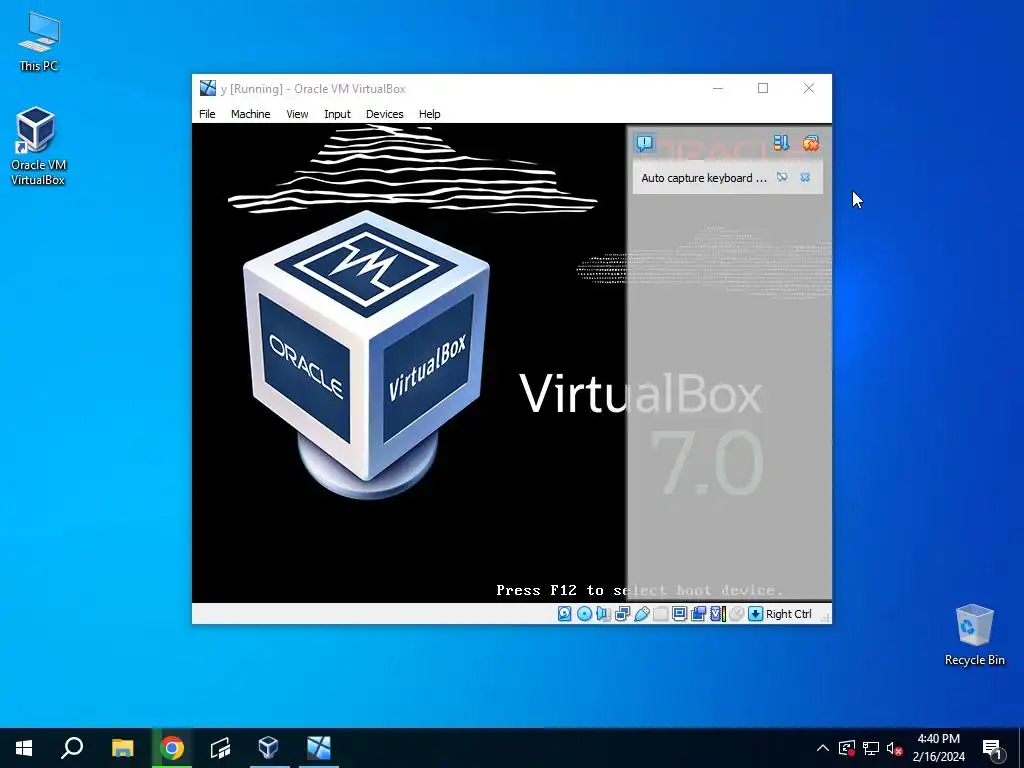Click the VM window resize grip
Viewport: 1024px width, 768px height.
(x=825, y=616)
